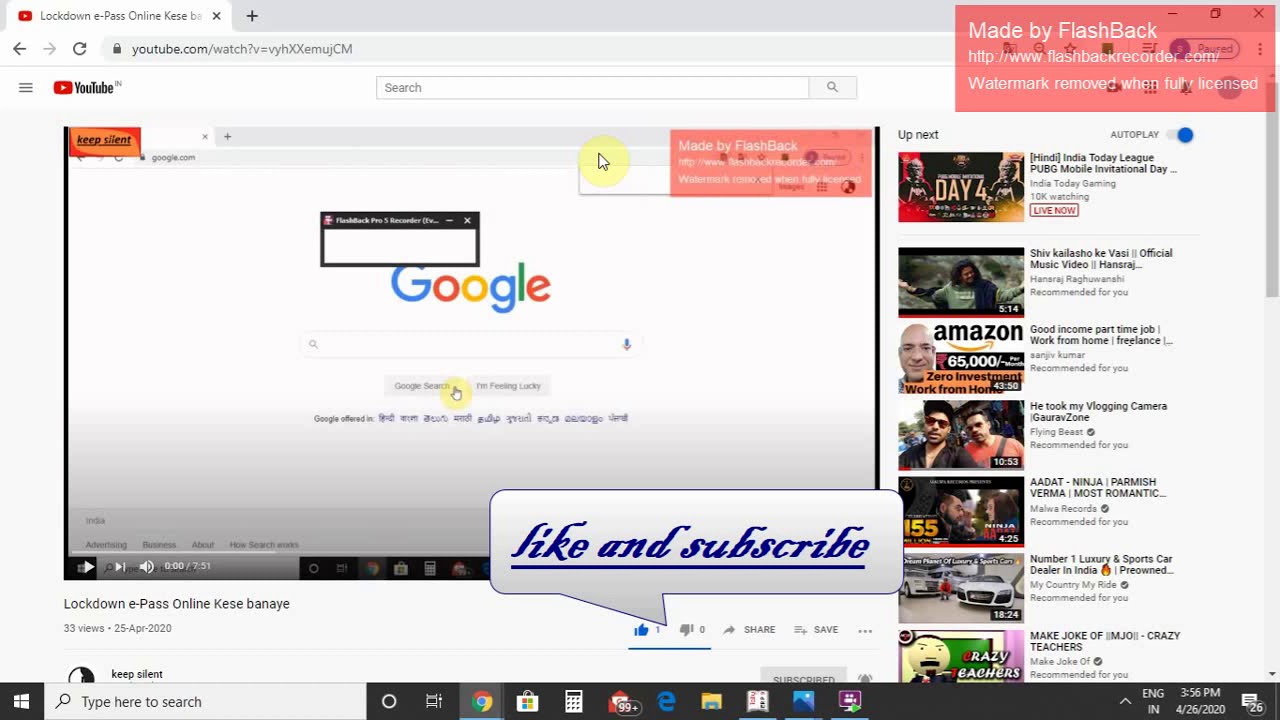This screenshot has height=720, width=1280.
Task: Click the browser address bar URL
Action: [242, 49]
